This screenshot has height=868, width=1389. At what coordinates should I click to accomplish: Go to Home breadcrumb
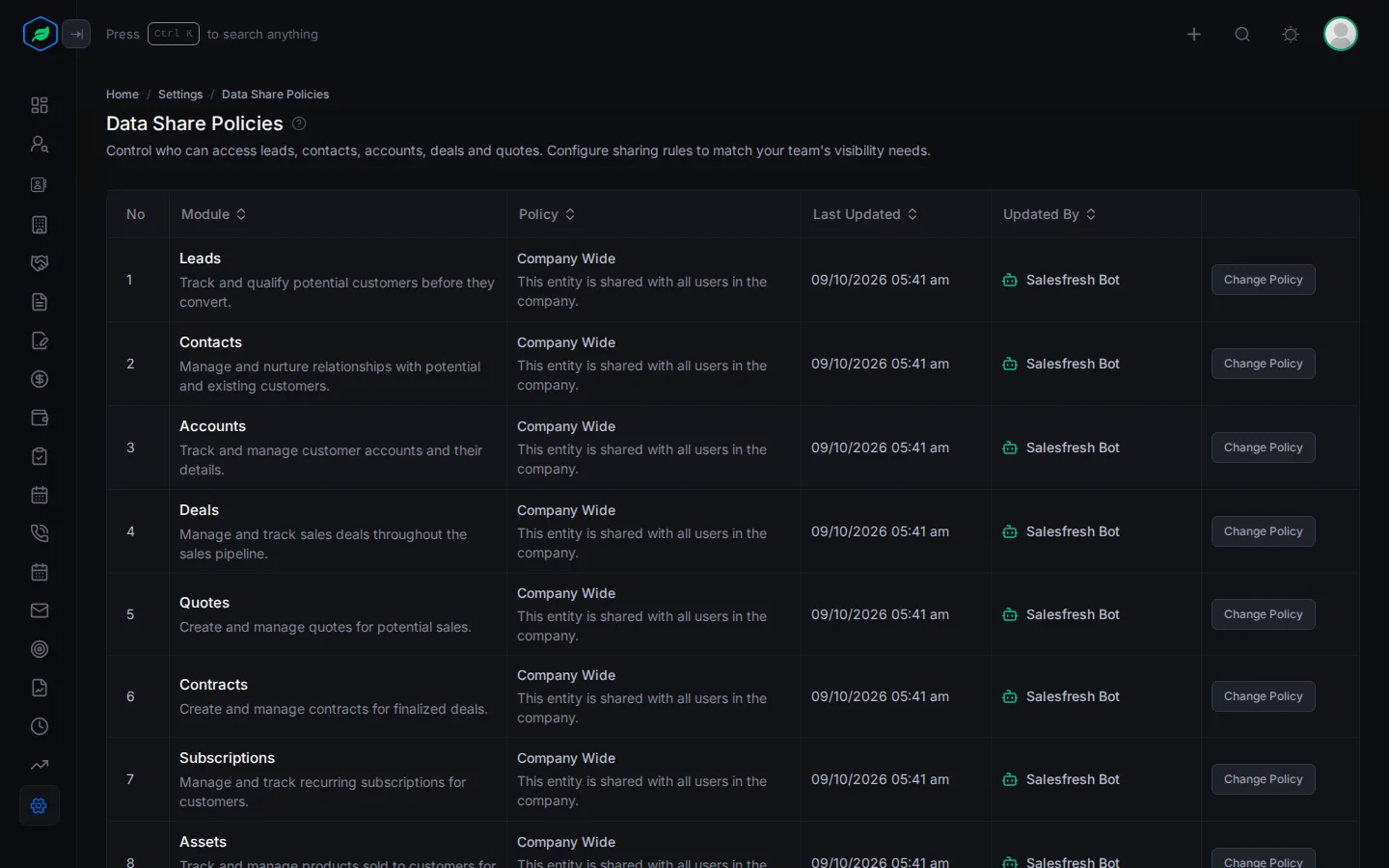click(123, 95)
